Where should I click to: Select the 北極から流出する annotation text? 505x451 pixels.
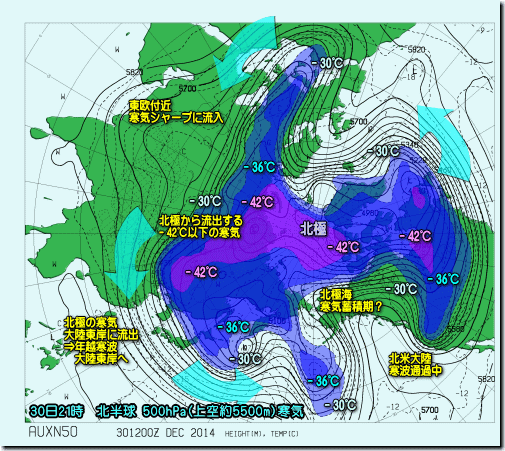[x=201, y=220]
